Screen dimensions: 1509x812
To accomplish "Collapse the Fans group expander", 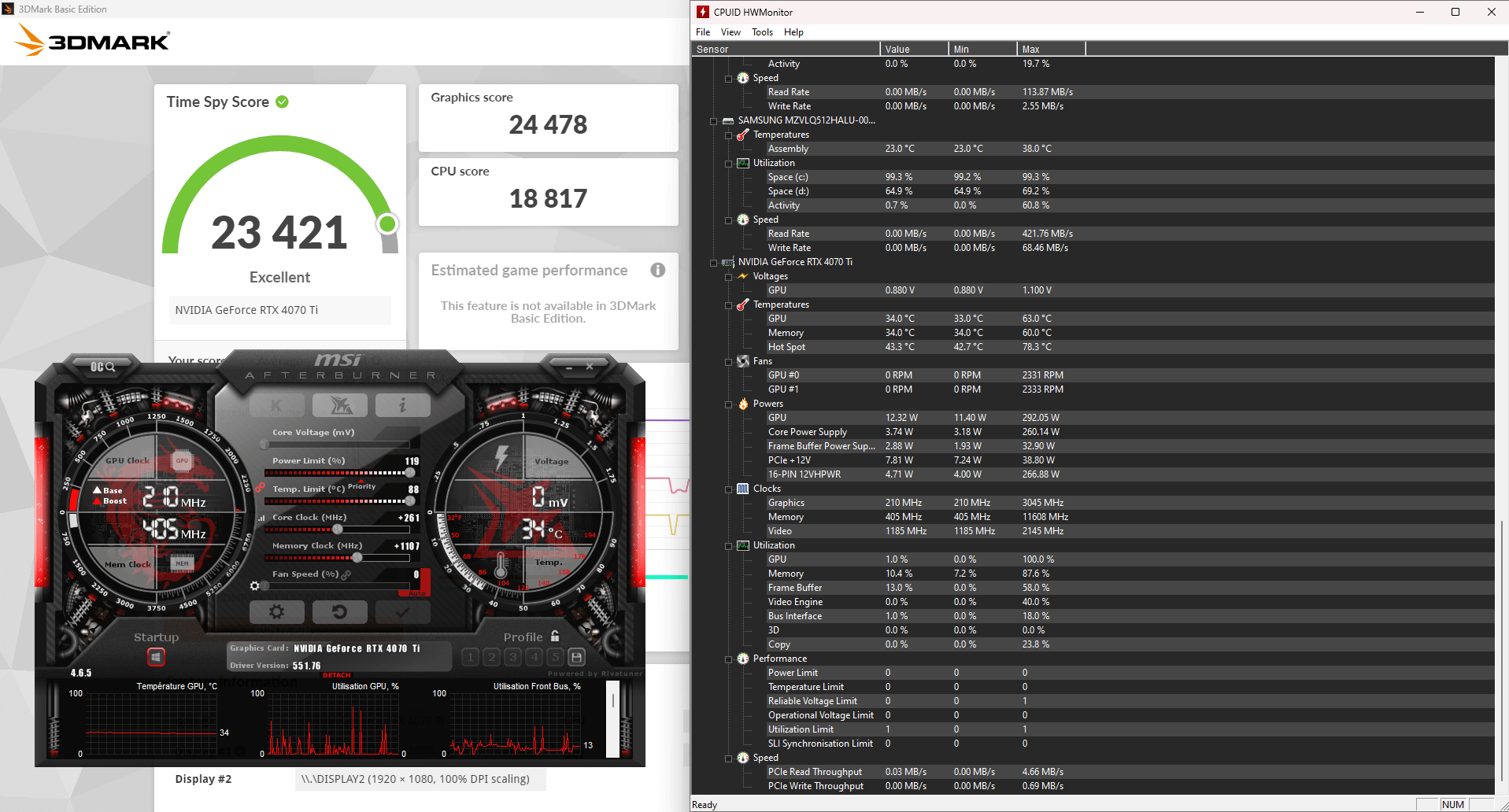I will click(x=729, y=362).
